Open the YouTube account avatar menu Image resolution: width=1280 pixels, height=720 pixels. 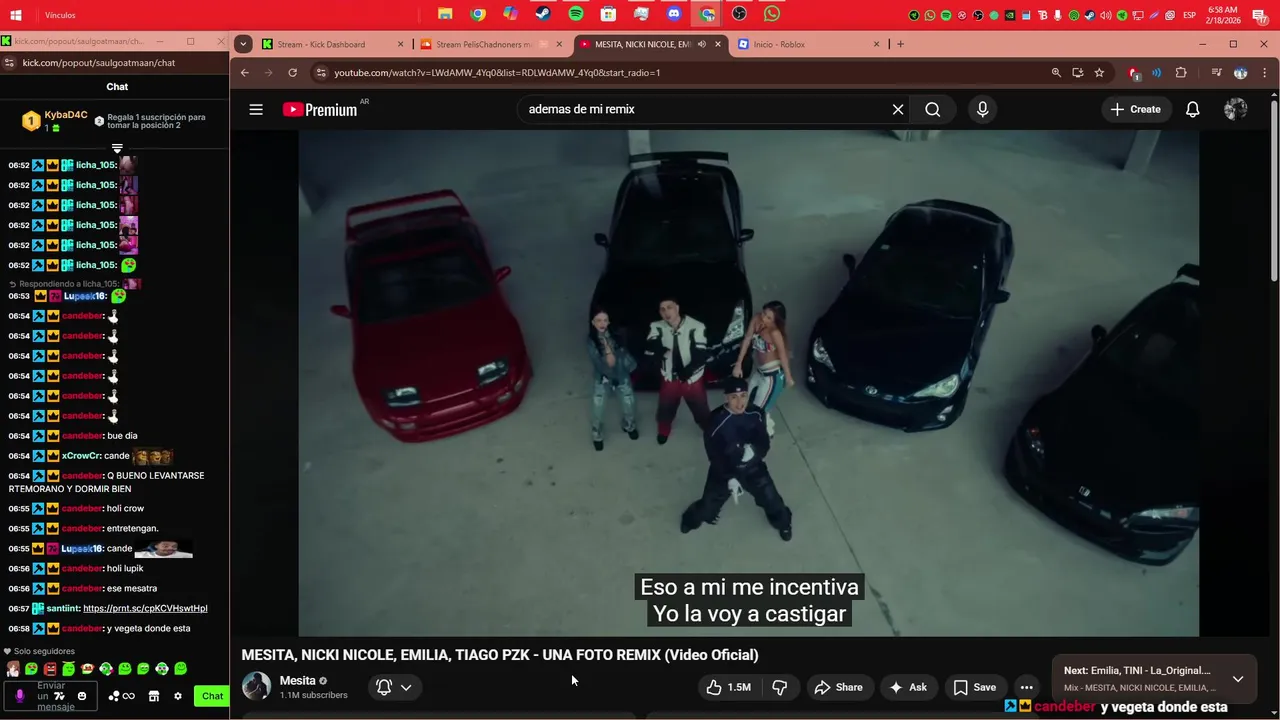pyautogui.click(x=1236, y=110)
